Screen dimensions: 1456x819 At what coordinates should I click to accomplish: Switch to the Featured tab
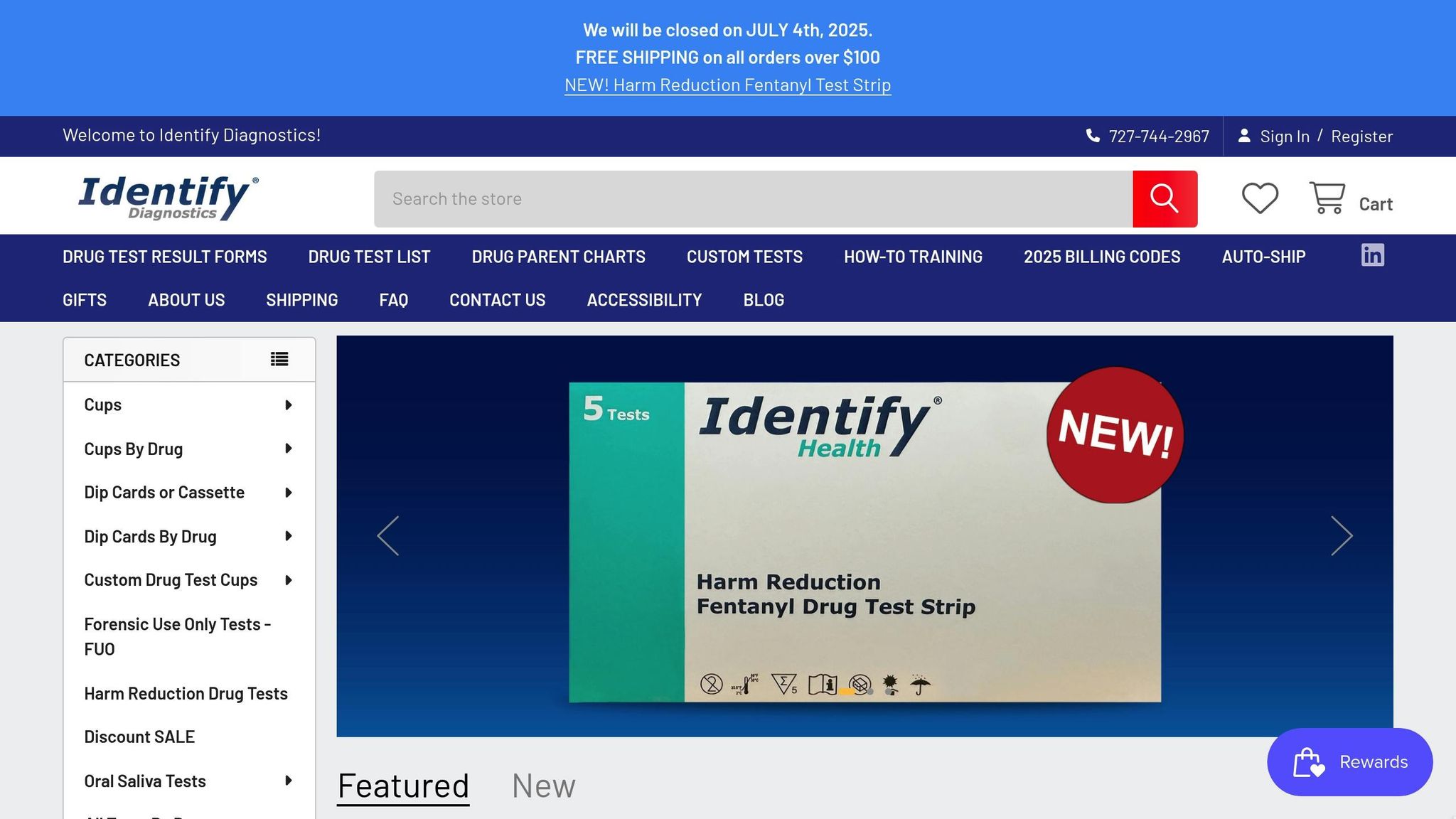point(403,786)
